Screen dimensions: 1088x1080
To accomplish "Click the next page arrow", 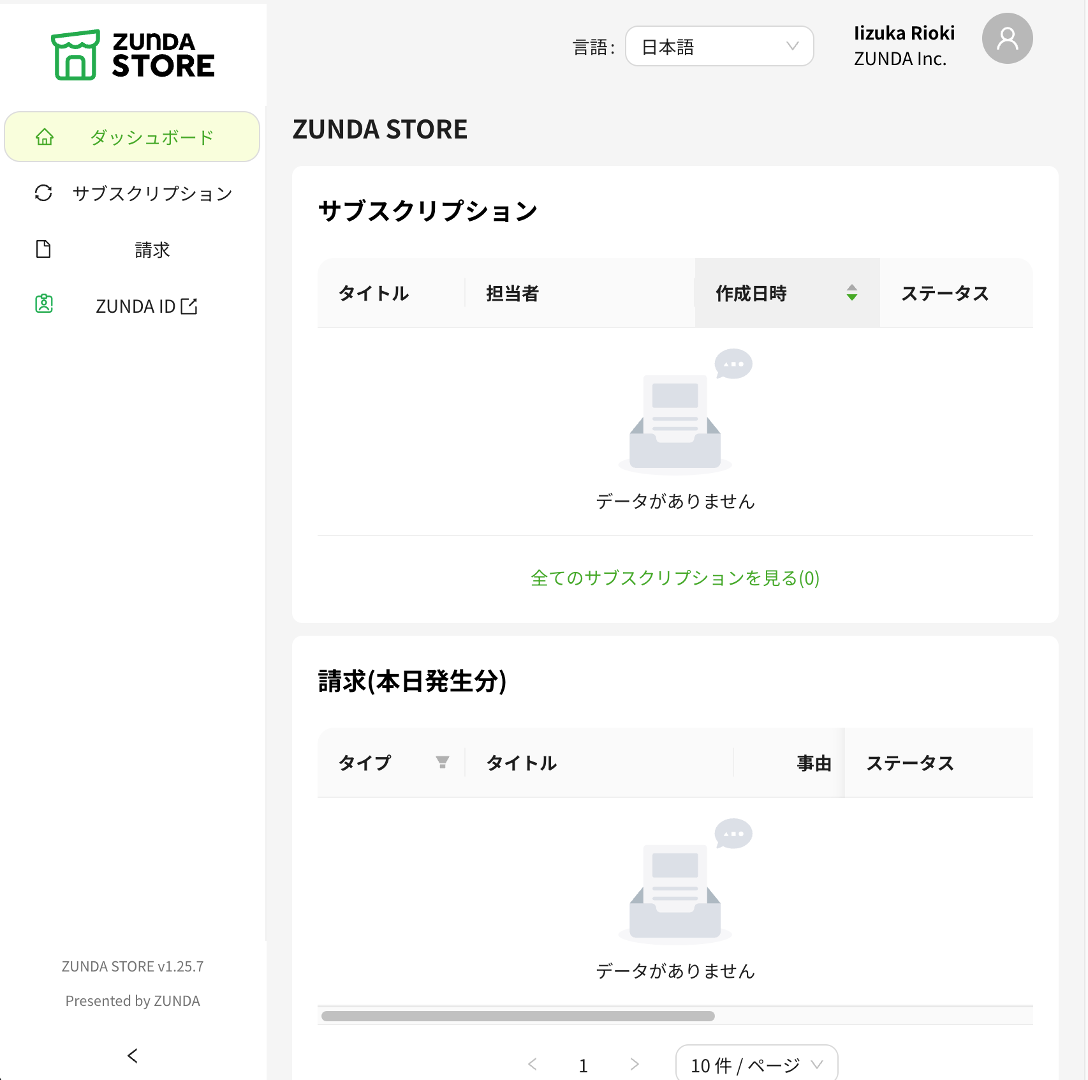I will tap(634, 1065).
